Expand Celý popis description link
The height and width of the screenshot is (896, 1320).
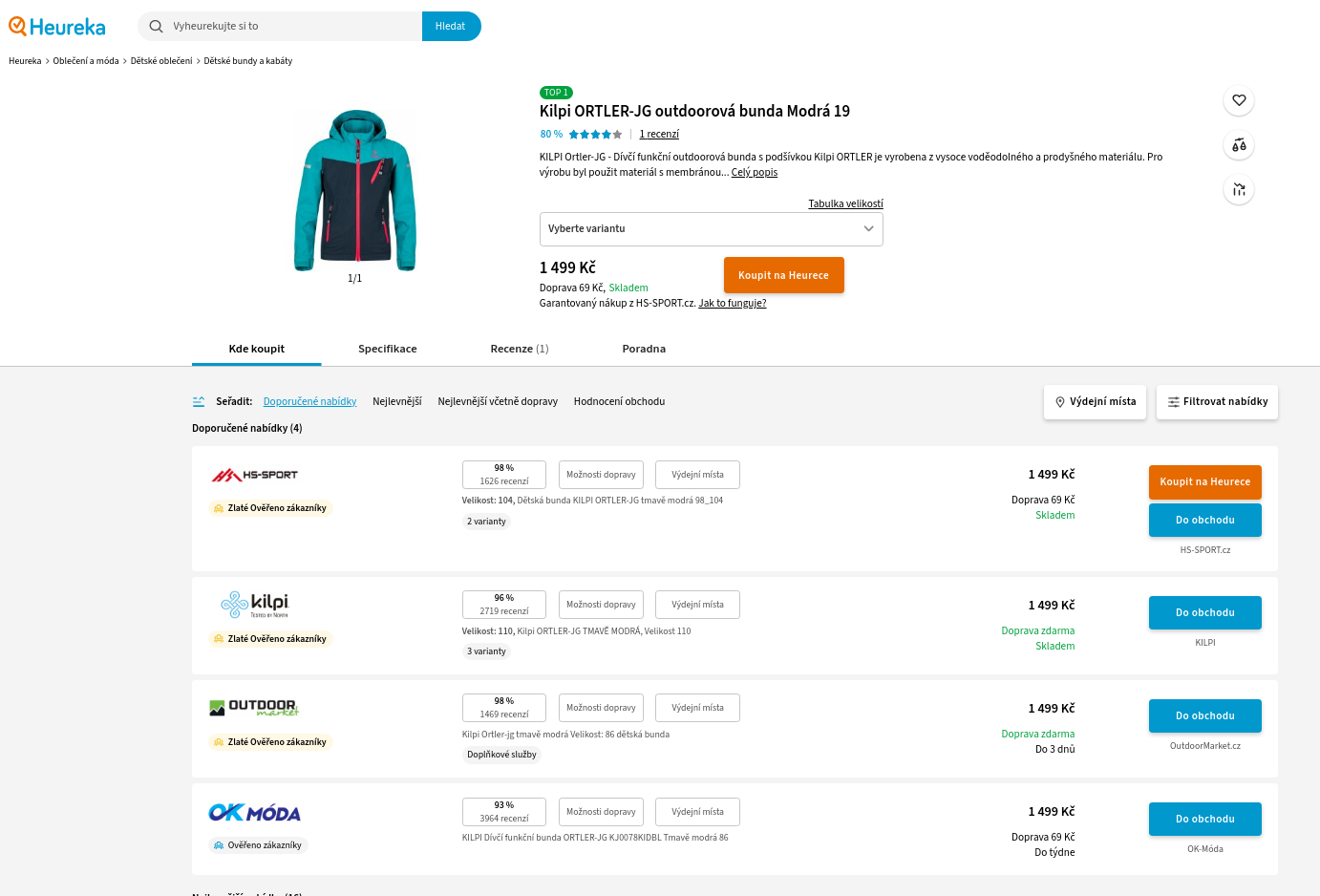point(755,173)
